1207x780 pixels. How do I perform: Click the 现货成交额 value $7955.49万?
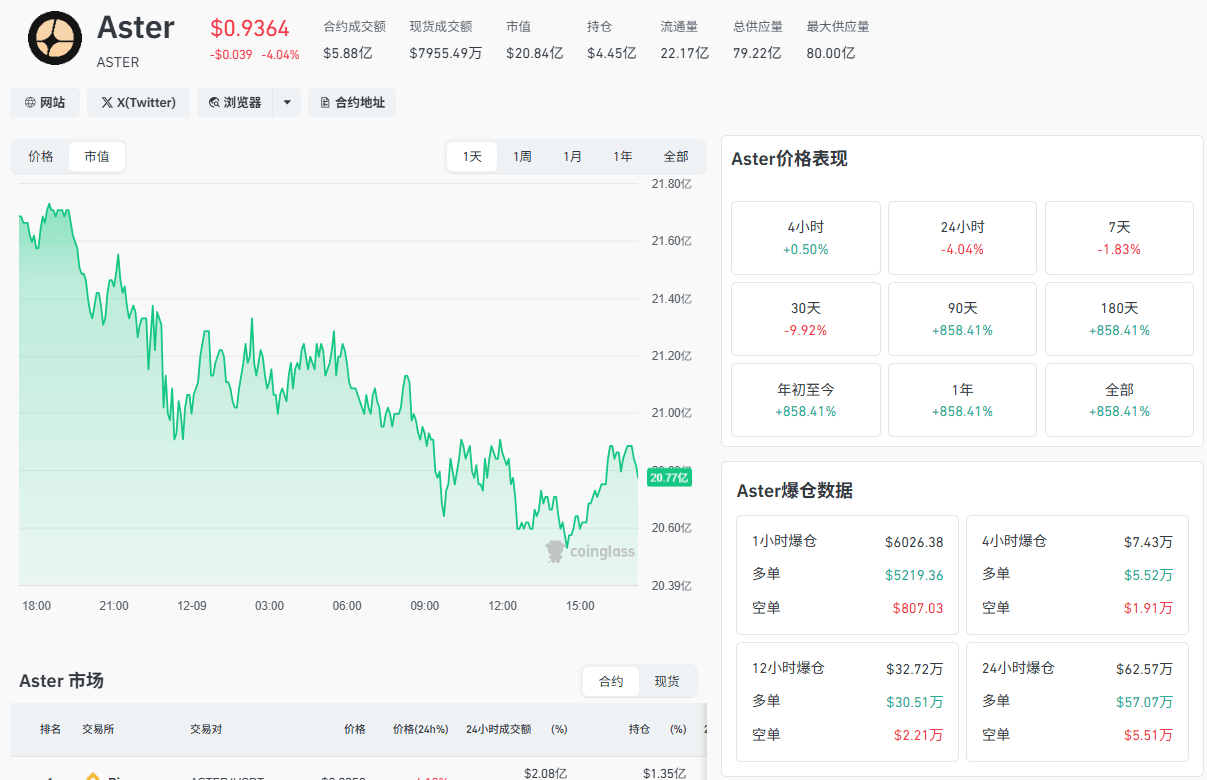[445, 53]
